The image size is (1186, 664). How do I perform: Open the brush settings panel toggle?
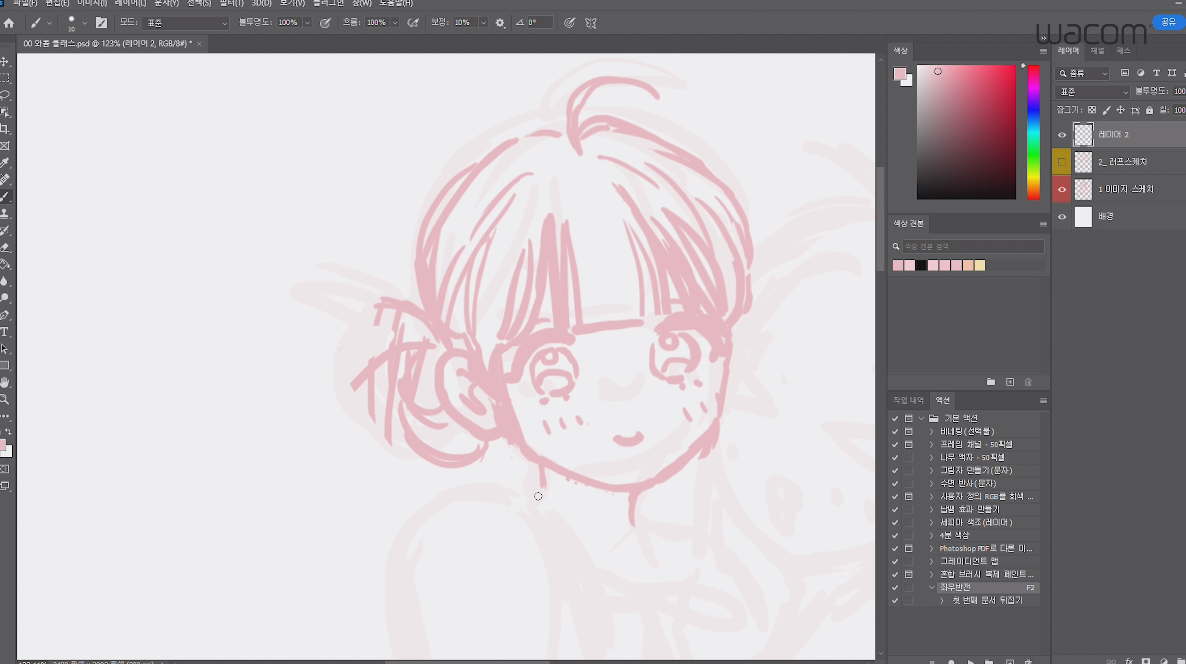coord(101,23)
